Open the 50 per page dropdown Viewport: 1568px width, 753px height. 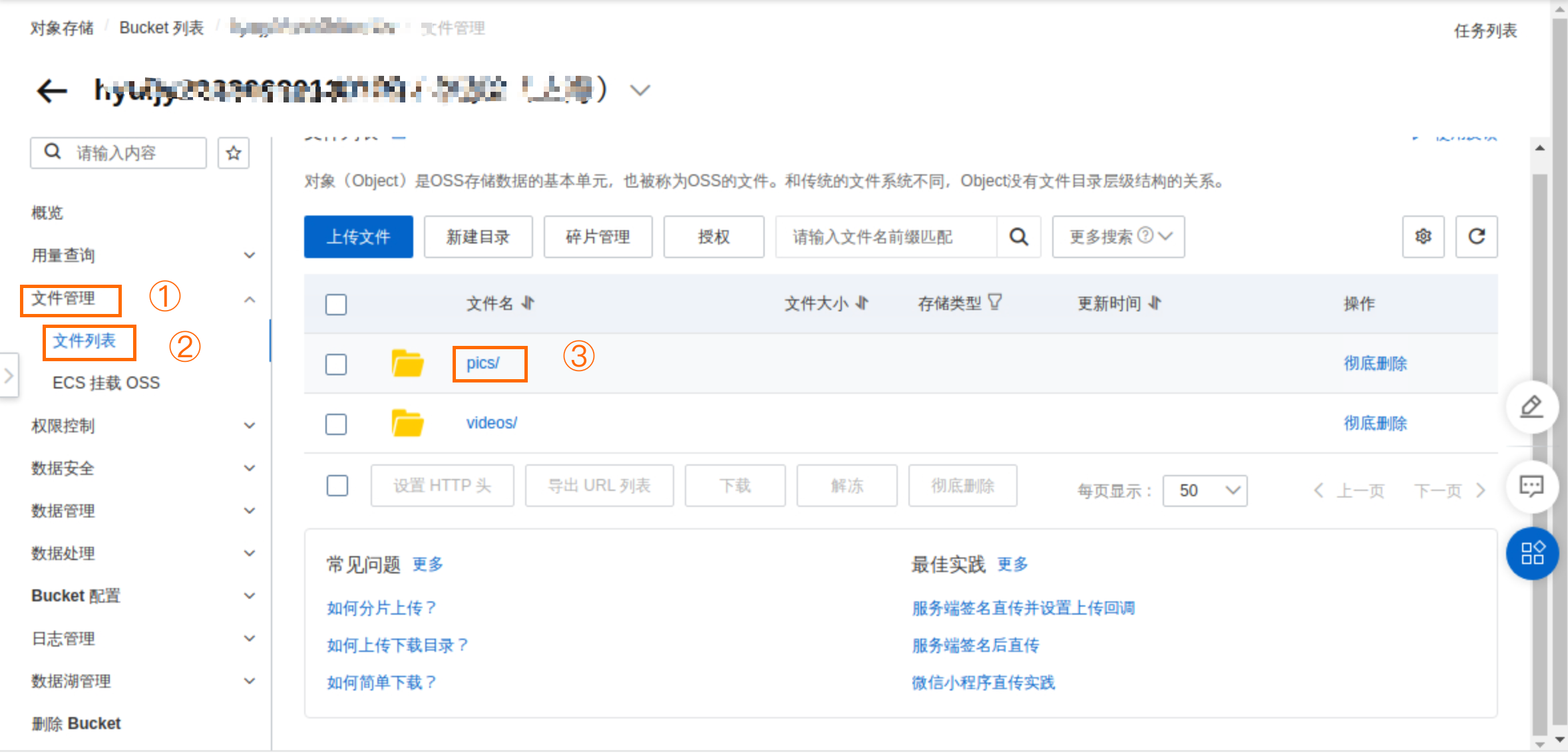tap(1205, 491)
